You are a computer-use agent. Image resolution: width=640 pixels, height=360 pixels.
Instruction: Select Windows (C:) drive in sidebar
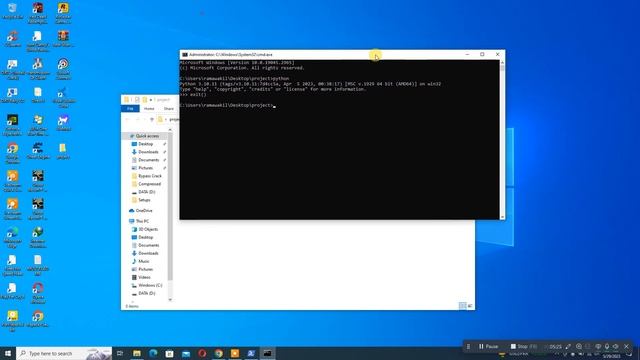tap(150, 285)
